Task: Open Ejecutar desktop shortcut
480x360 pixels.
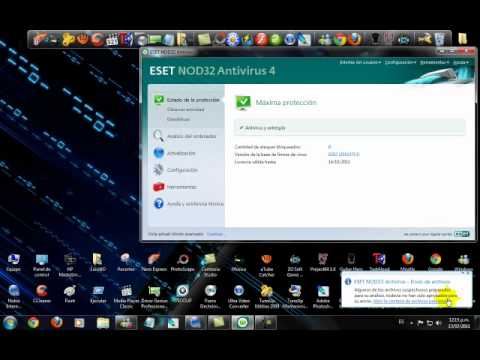Action: click(x=98, y=294)
